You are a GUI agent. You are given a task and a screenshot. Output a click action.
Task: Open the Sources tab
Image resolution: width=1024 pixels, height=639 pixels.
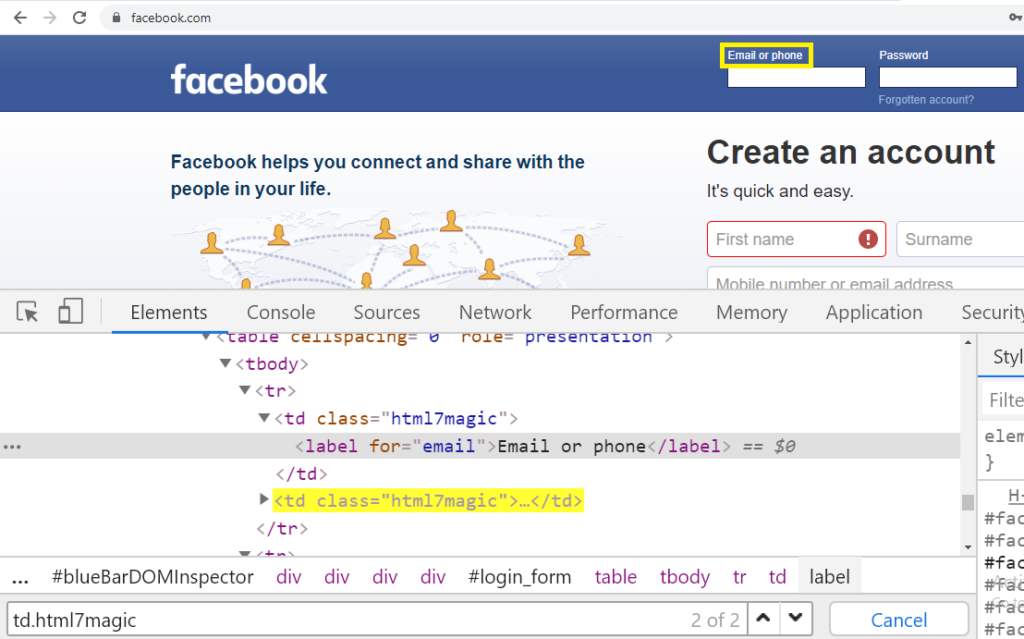tap(387, 312)
